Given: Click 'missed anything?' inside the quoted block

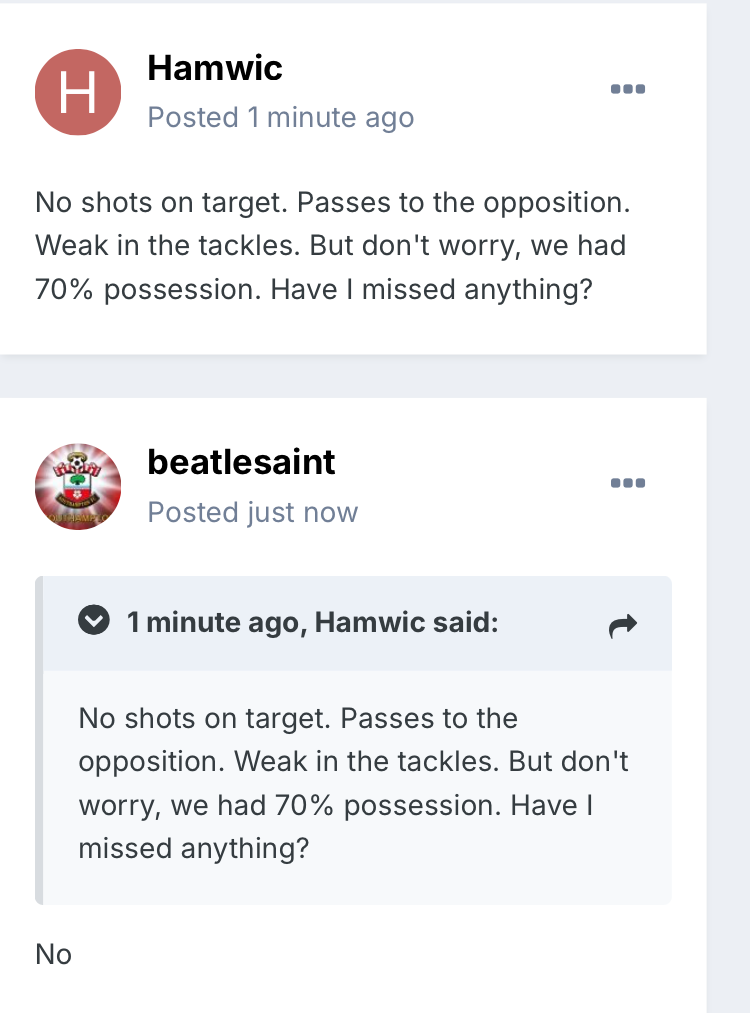Looking at the screenshot, I should point(194,848).
